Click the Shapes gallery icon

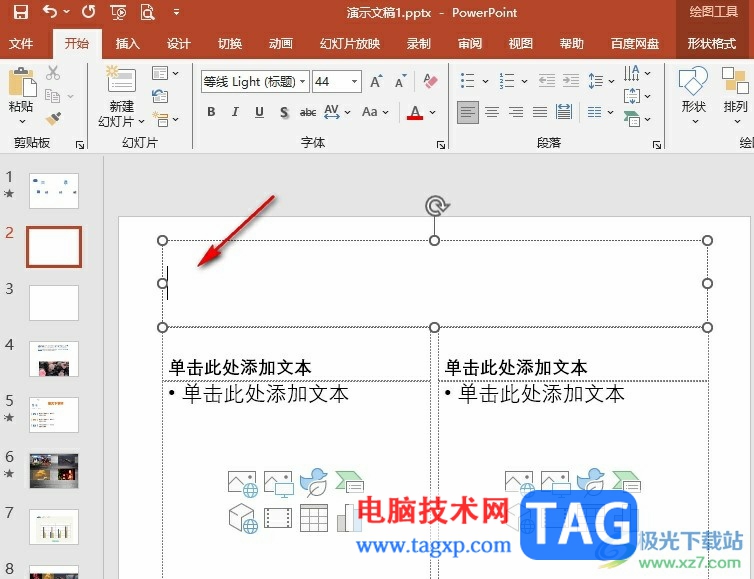pyautogui.click(x=693, y=81)
